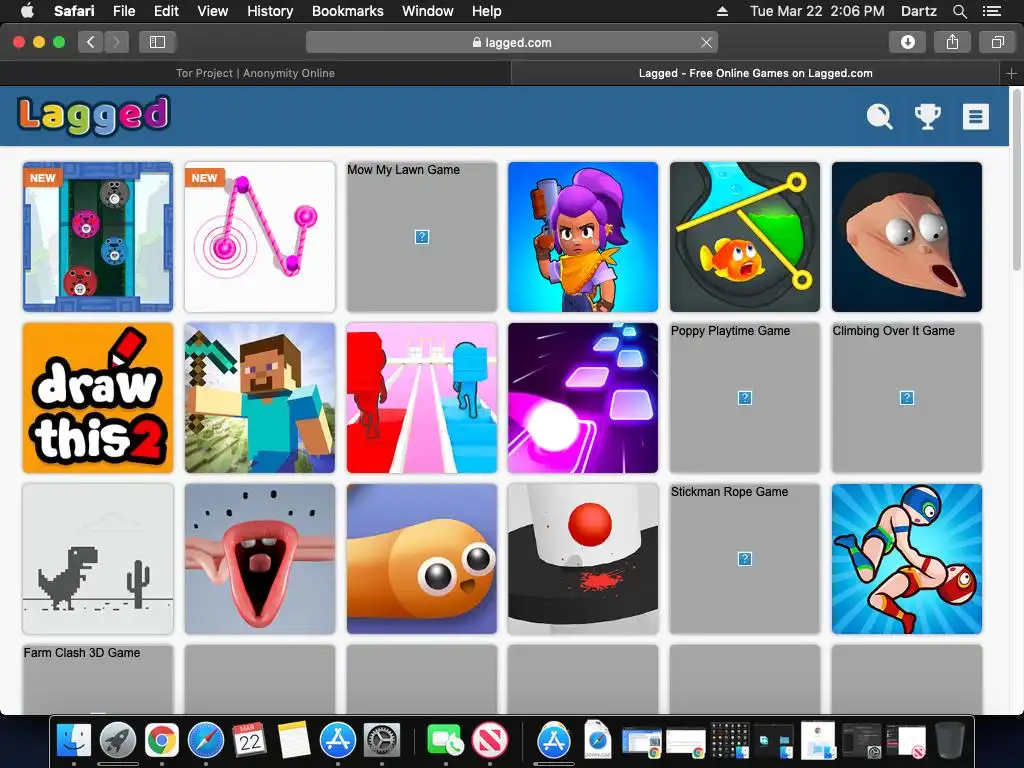
Task: Open the Dartz user menu
Action: point(918,11)
